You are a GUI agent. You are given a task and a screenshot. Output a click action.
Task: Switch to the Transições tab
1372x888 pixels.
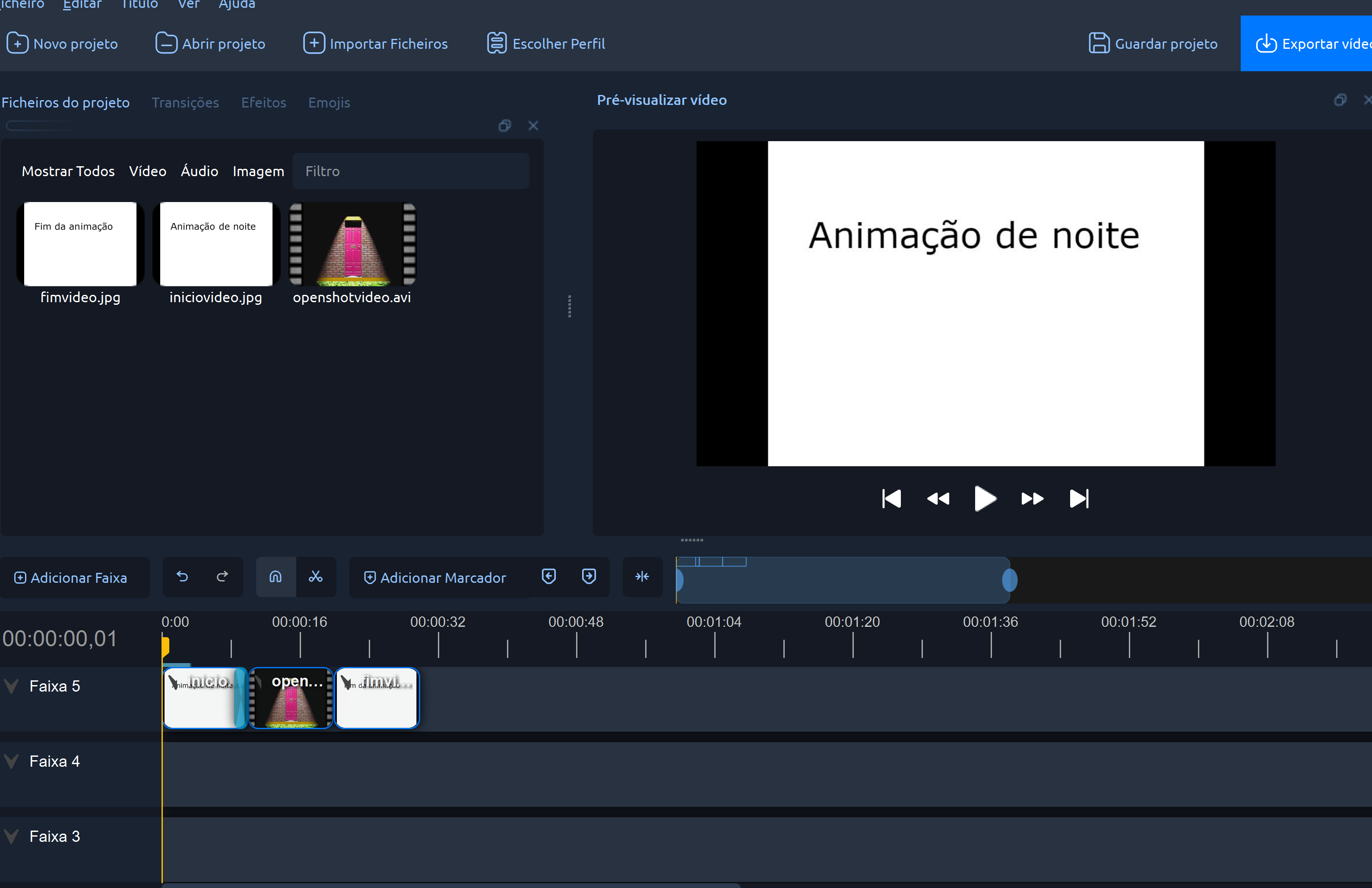click(185, 103)
